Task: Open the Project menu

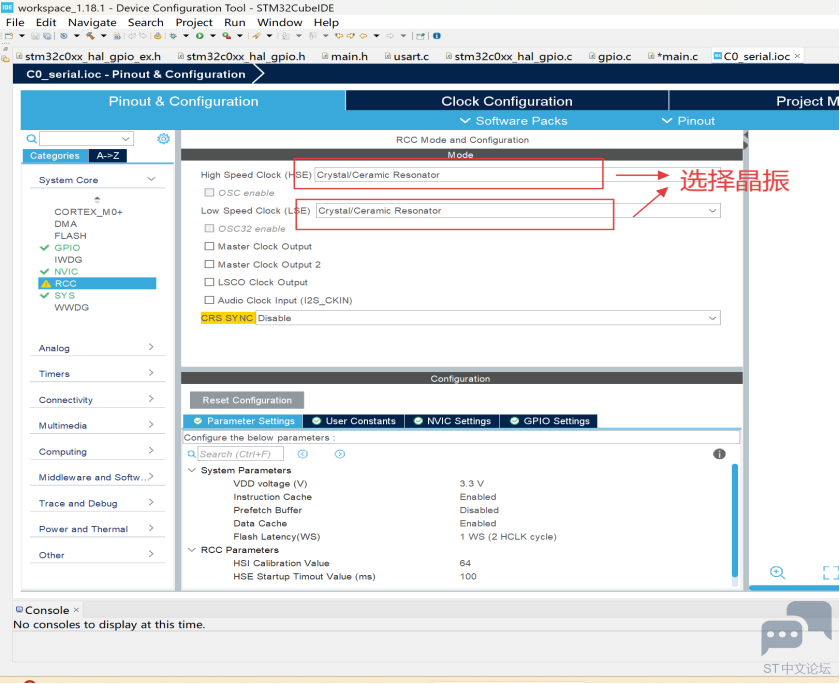Action: [194, 22]
